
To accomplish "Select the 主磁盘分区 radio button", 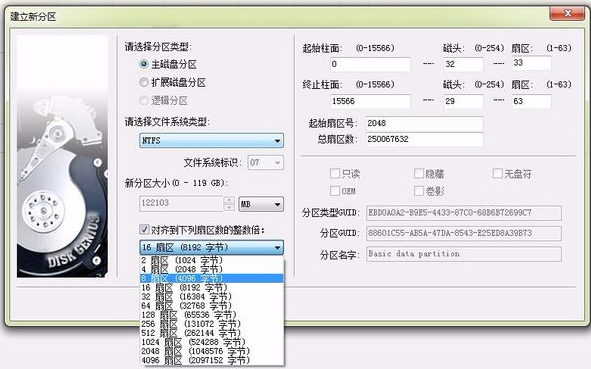I will click(x=144, y=64).
